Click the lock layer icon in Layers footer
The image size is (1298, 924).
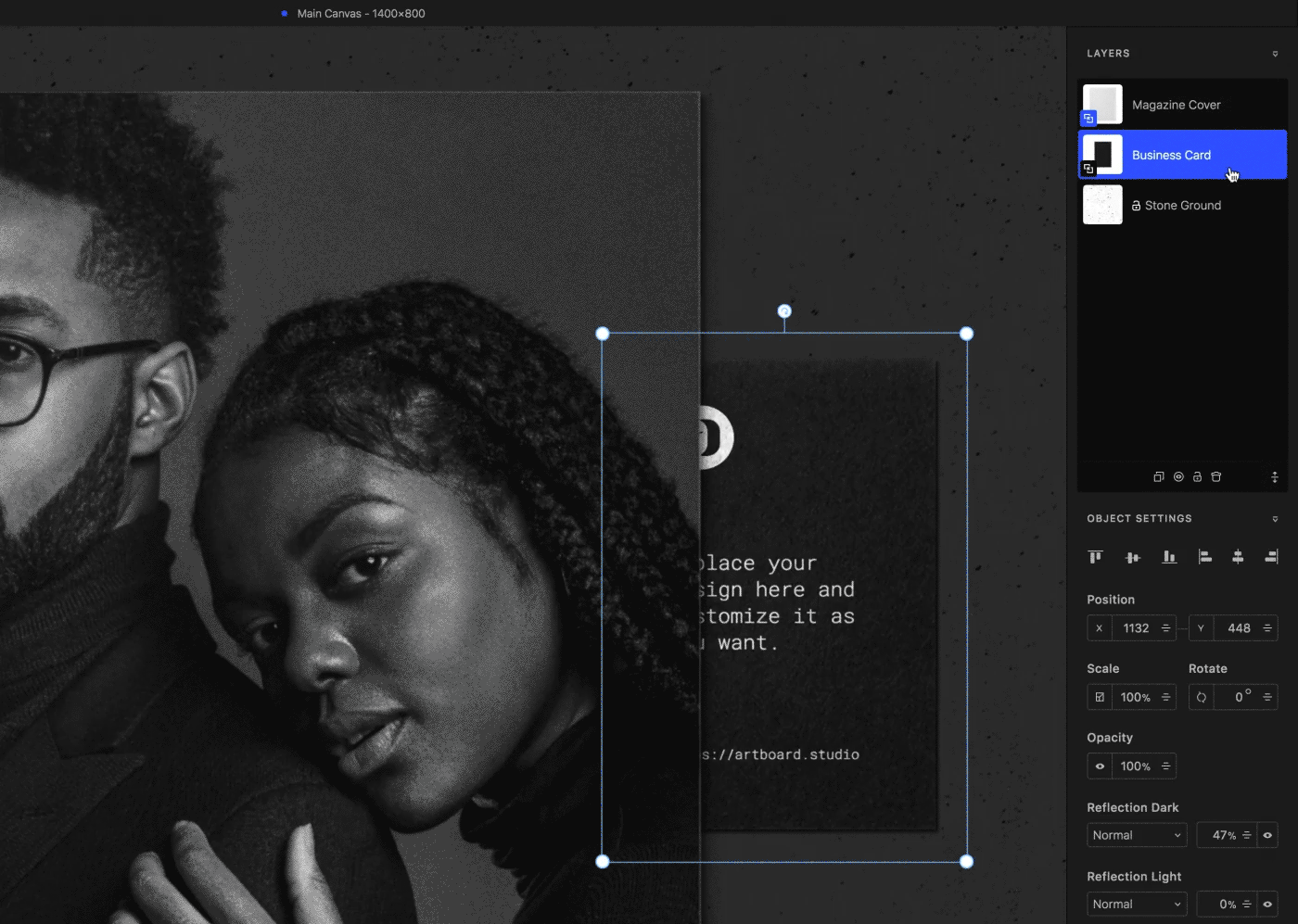coord(1197,477)
